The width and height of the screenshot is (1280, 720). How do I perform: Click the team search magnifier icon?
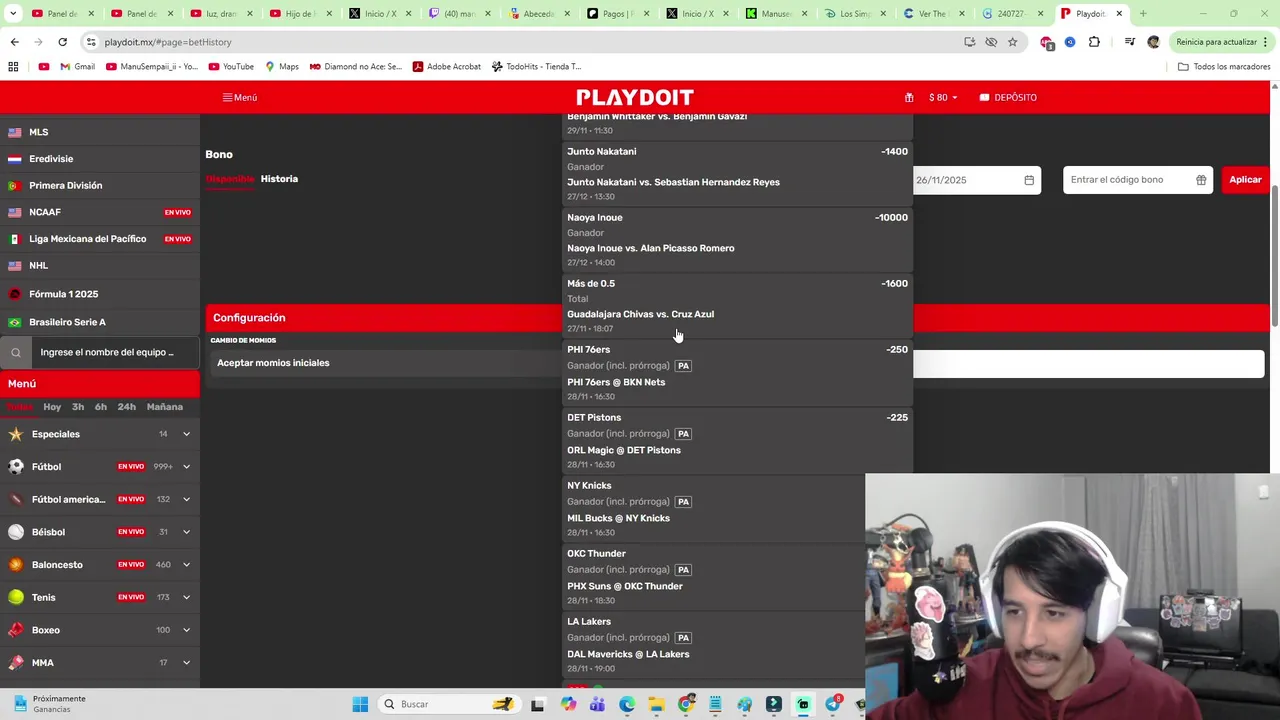click(x=16, y=353)
